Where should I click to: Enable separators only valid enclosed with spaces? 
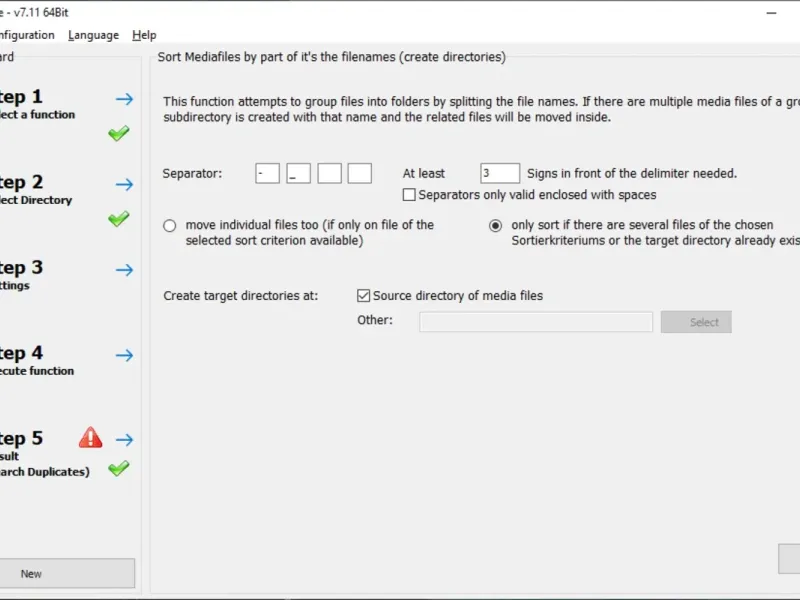pos(409,195)
